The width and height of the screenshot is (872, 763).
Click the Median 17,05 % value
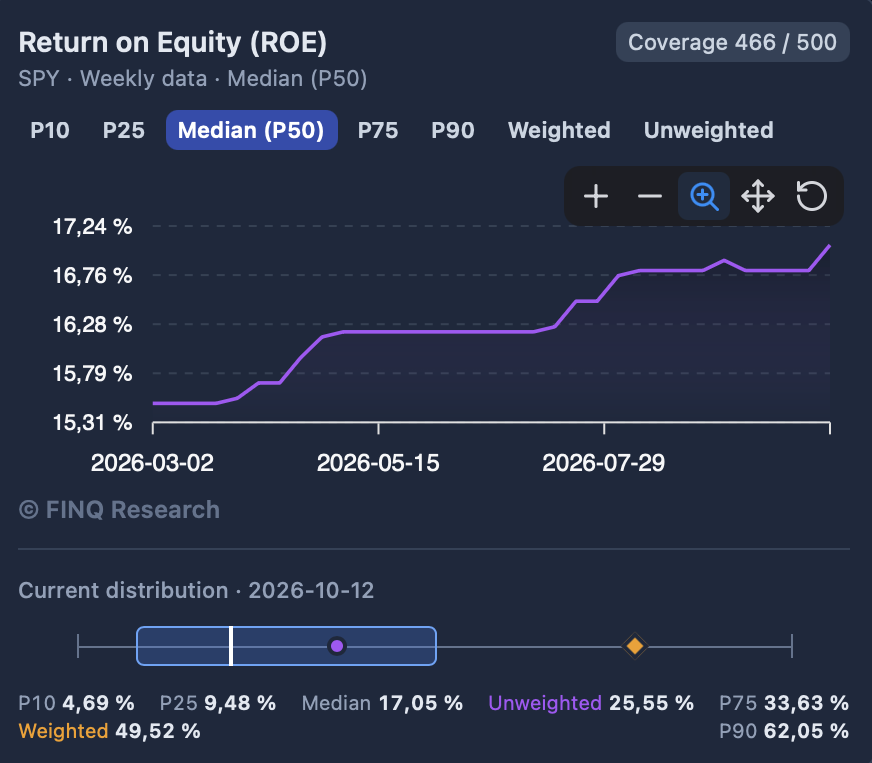point(383,703)
